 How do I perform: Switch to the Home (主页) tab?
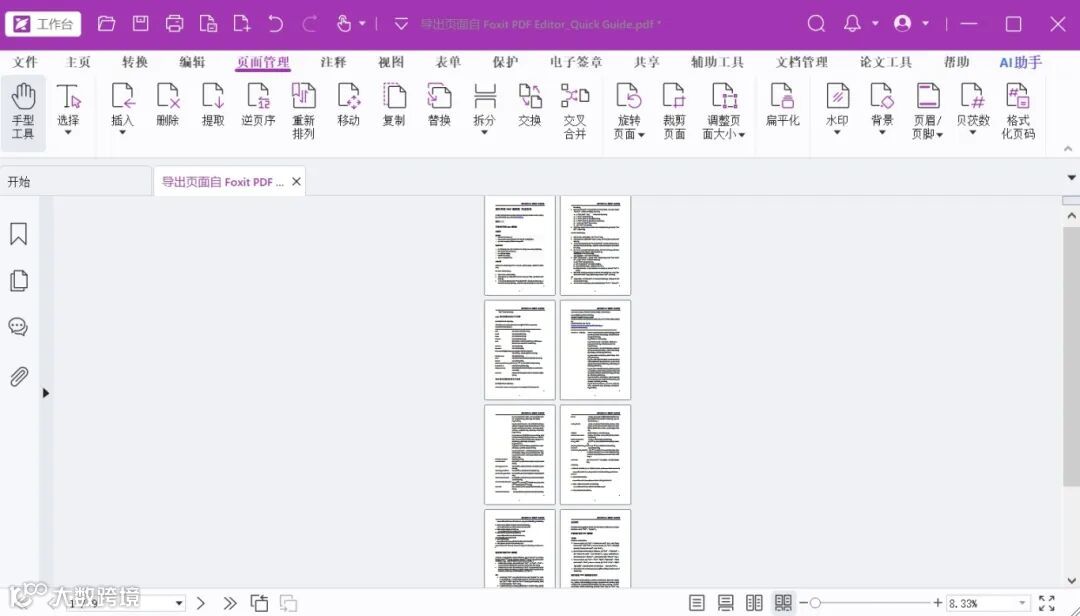point(78,62)
